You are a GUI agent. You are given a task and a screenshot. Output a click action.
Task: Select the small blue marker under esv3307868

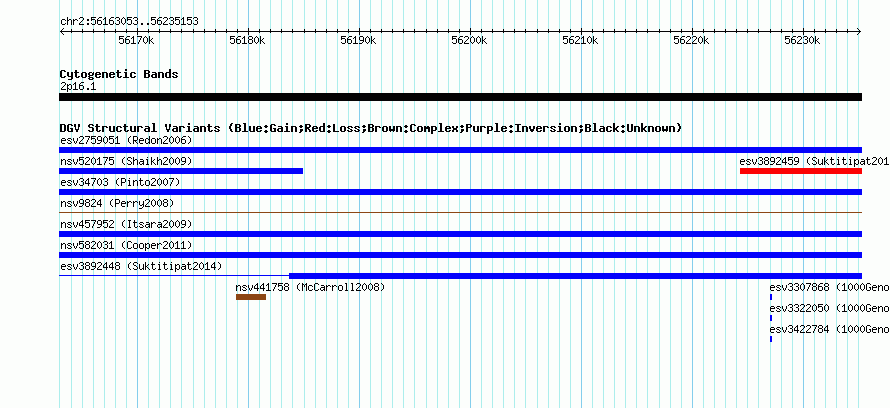771,297
